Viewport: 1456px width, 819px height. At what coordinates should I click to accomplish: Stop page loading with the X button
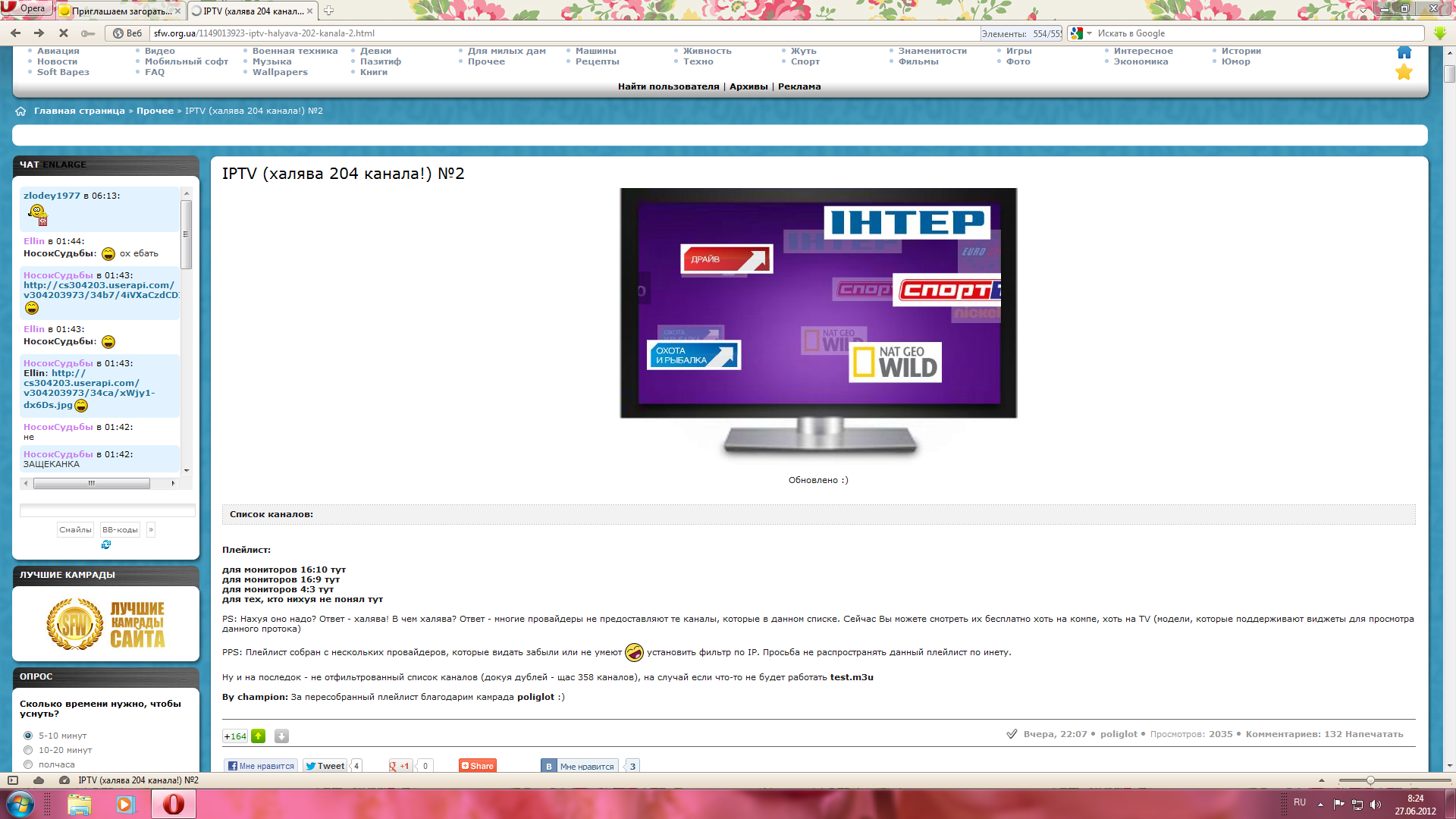coord(64,33)
